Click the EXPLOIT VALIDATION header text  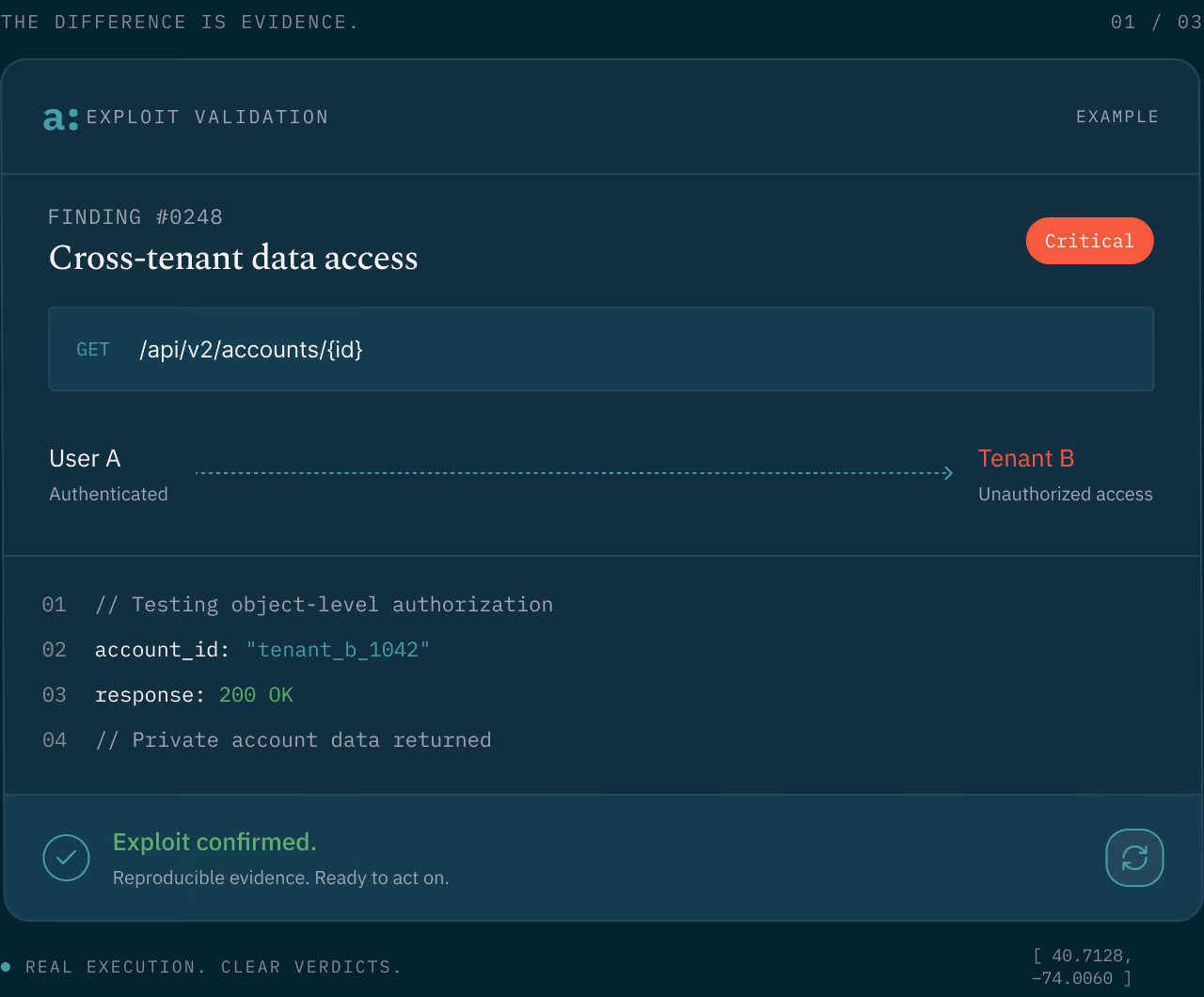tap(208, 117)
